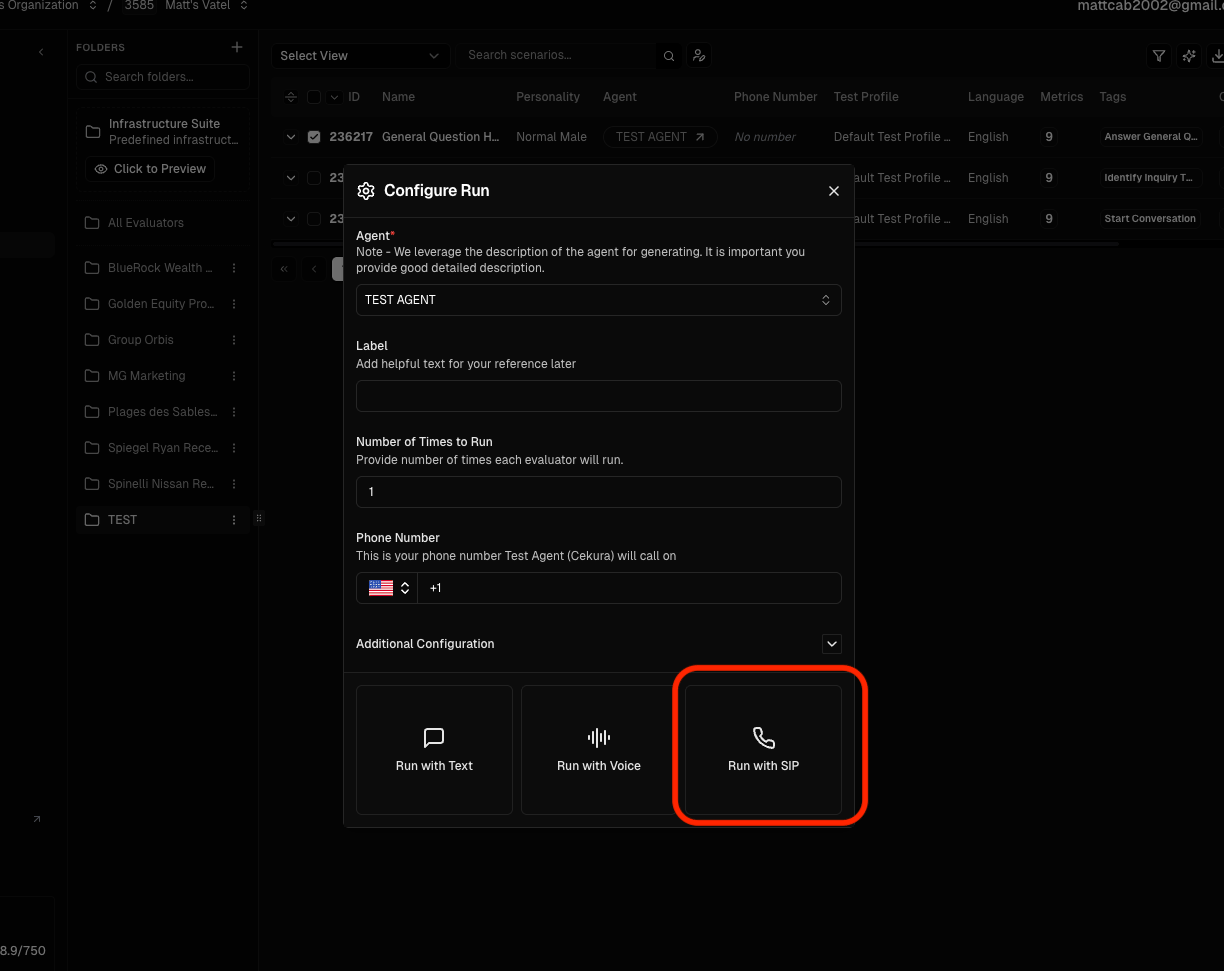Open the TEST AGENT link in row 236217
Image resolution: width=1224 pixels, height=971 pixels.
click(x=660, y=137)
